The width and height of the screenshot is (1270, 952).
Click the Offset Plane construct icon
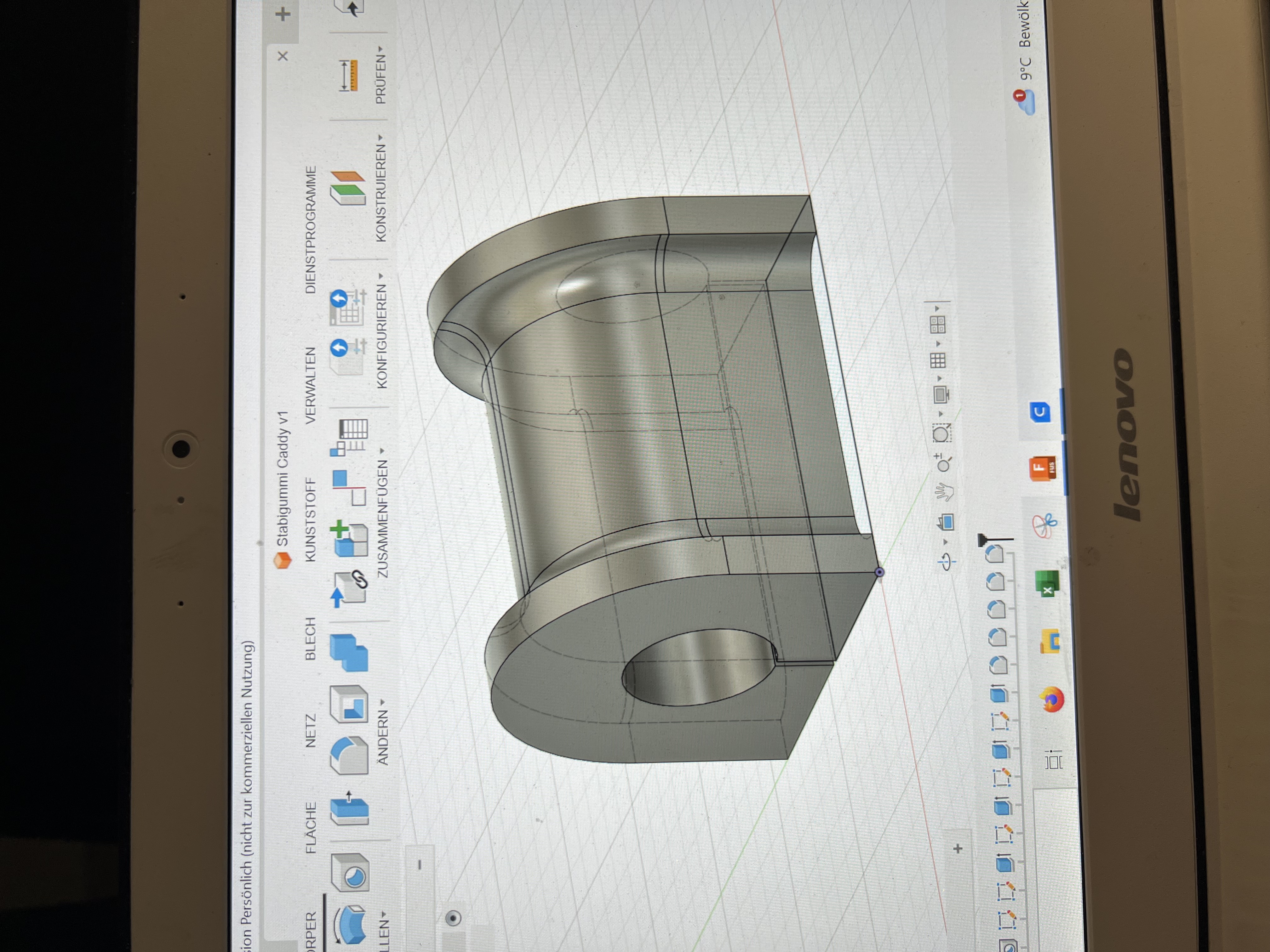348,188
